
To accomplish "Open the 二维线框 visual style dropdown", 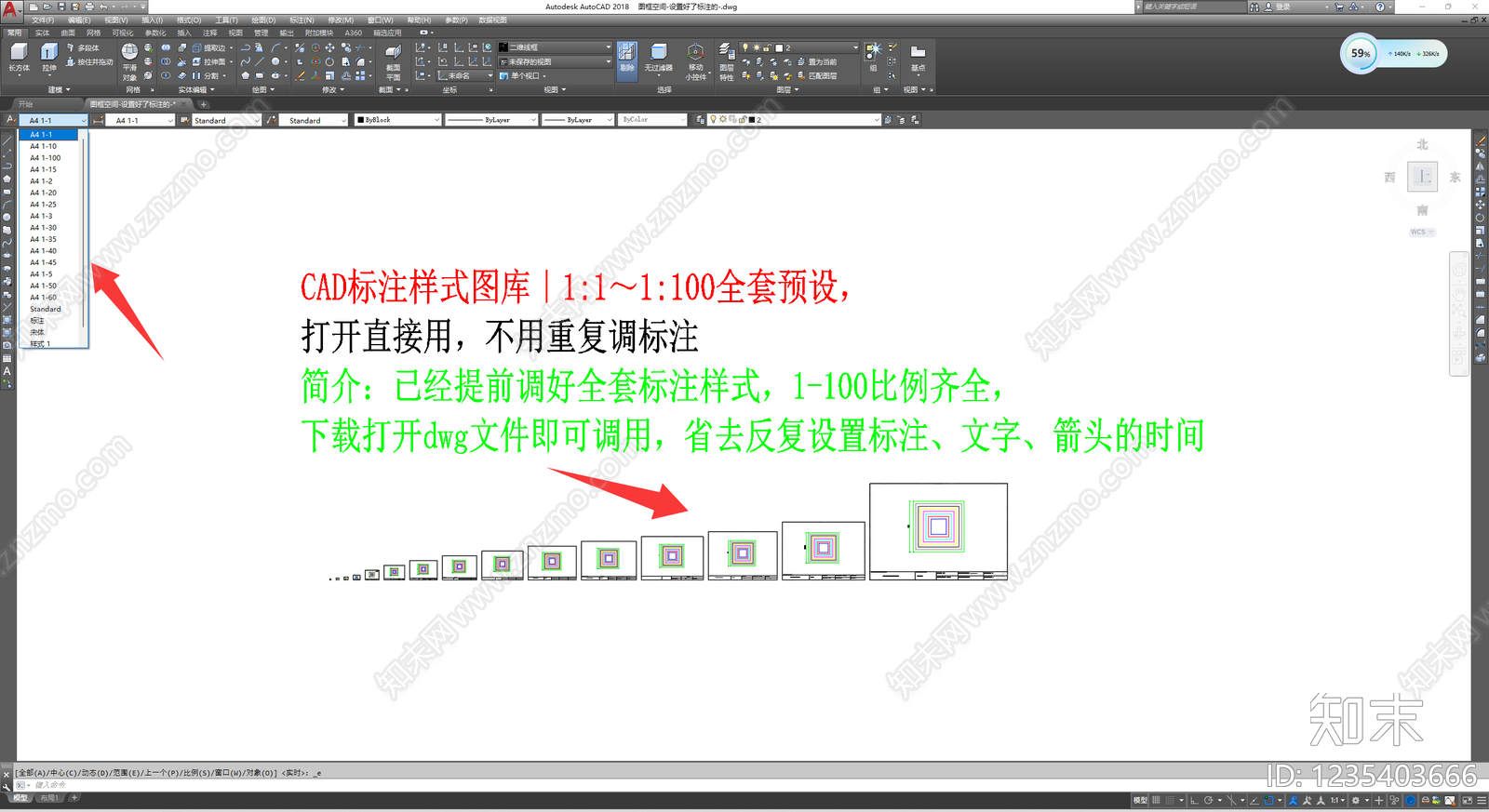I will point(555,47).
